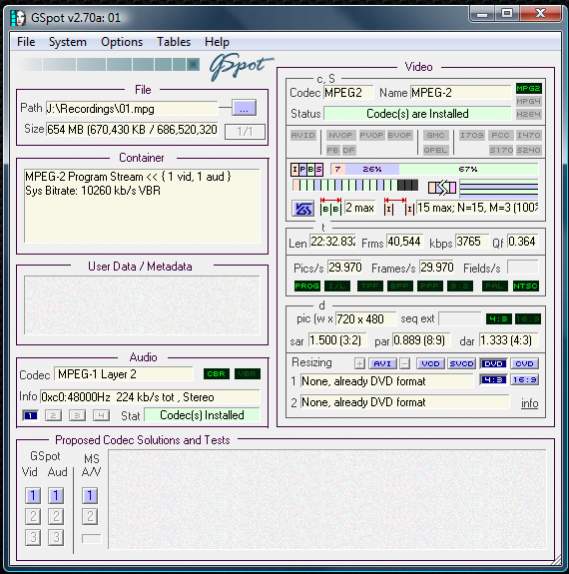Screen dimensions: 569x574
Task: Click the S170 colorimetry indicator
Action: pos(501,150)
